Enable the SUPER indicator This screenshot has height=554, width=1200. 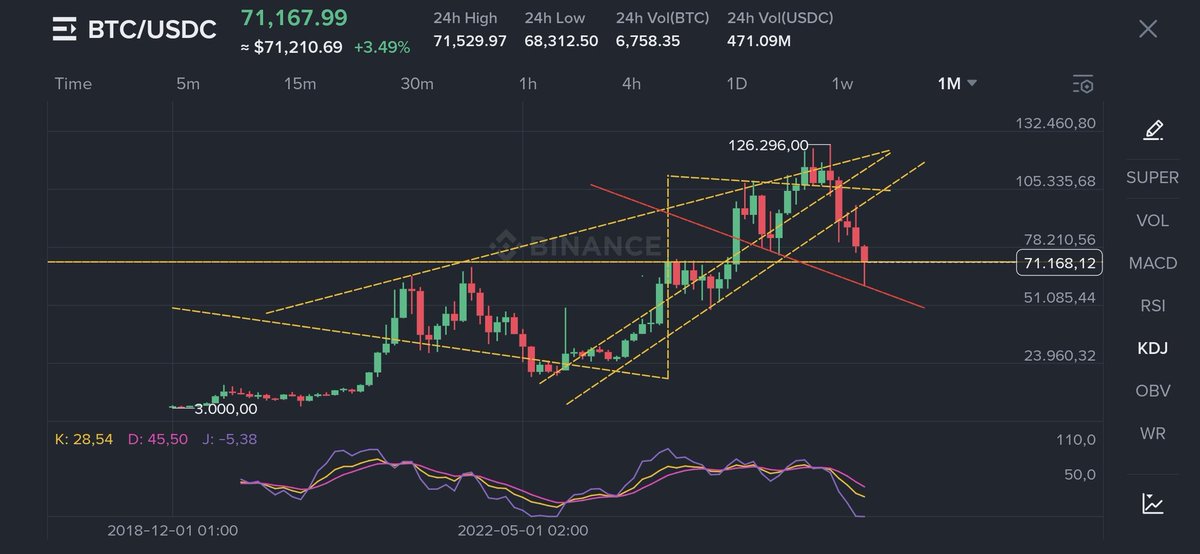click(1152, 178)
